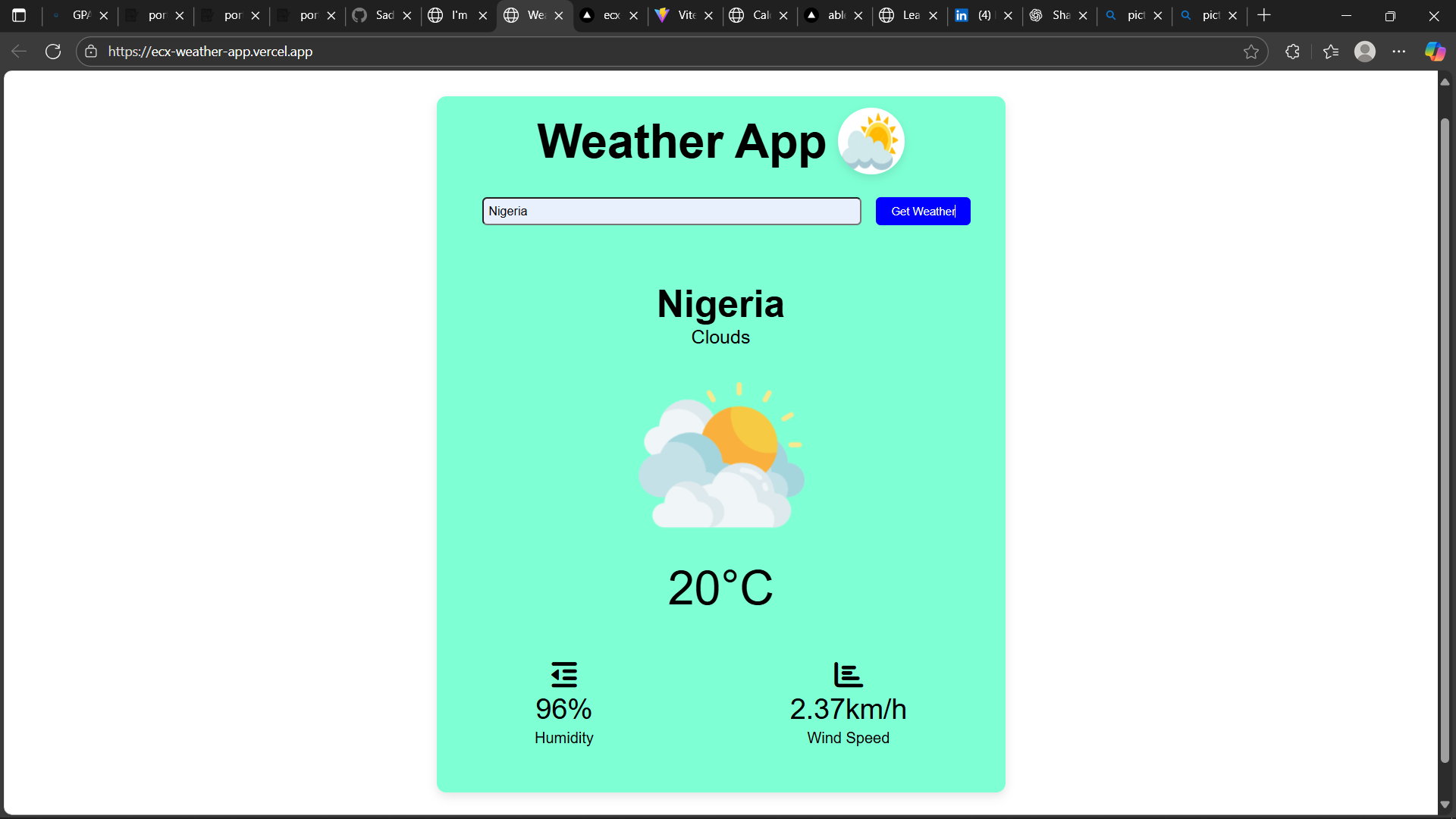Close the Vite tab
The height and width of the screenshot is (819, 1456).
point(708,15)
